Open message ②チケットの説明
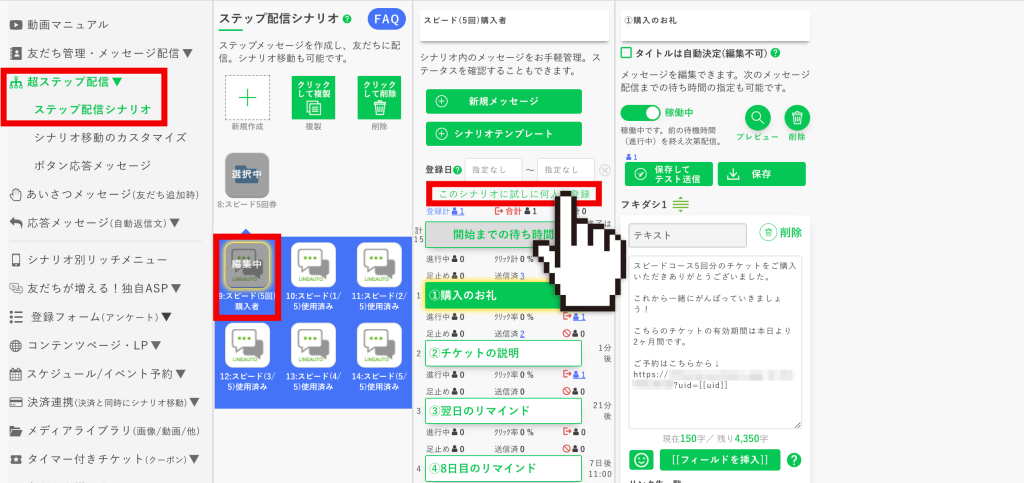 (504, 353)
